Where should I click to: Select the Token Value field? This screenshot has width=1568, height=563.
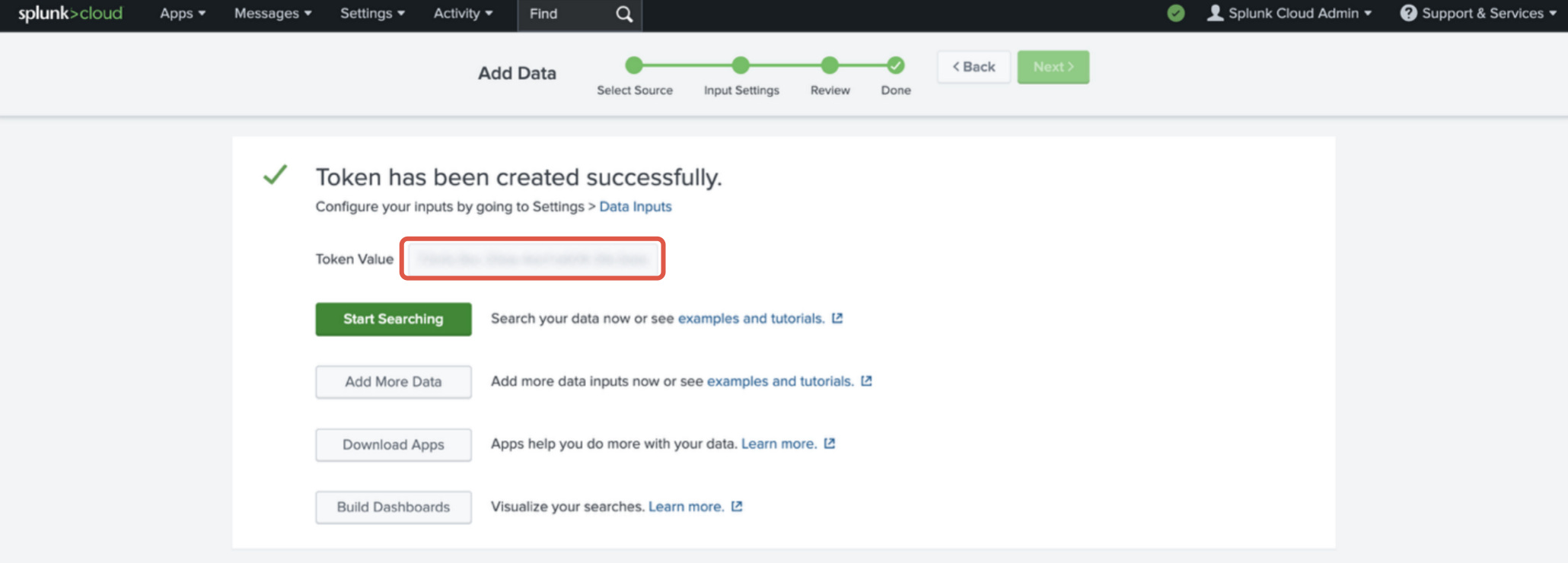pyautogui.click(x=532, y=259)
